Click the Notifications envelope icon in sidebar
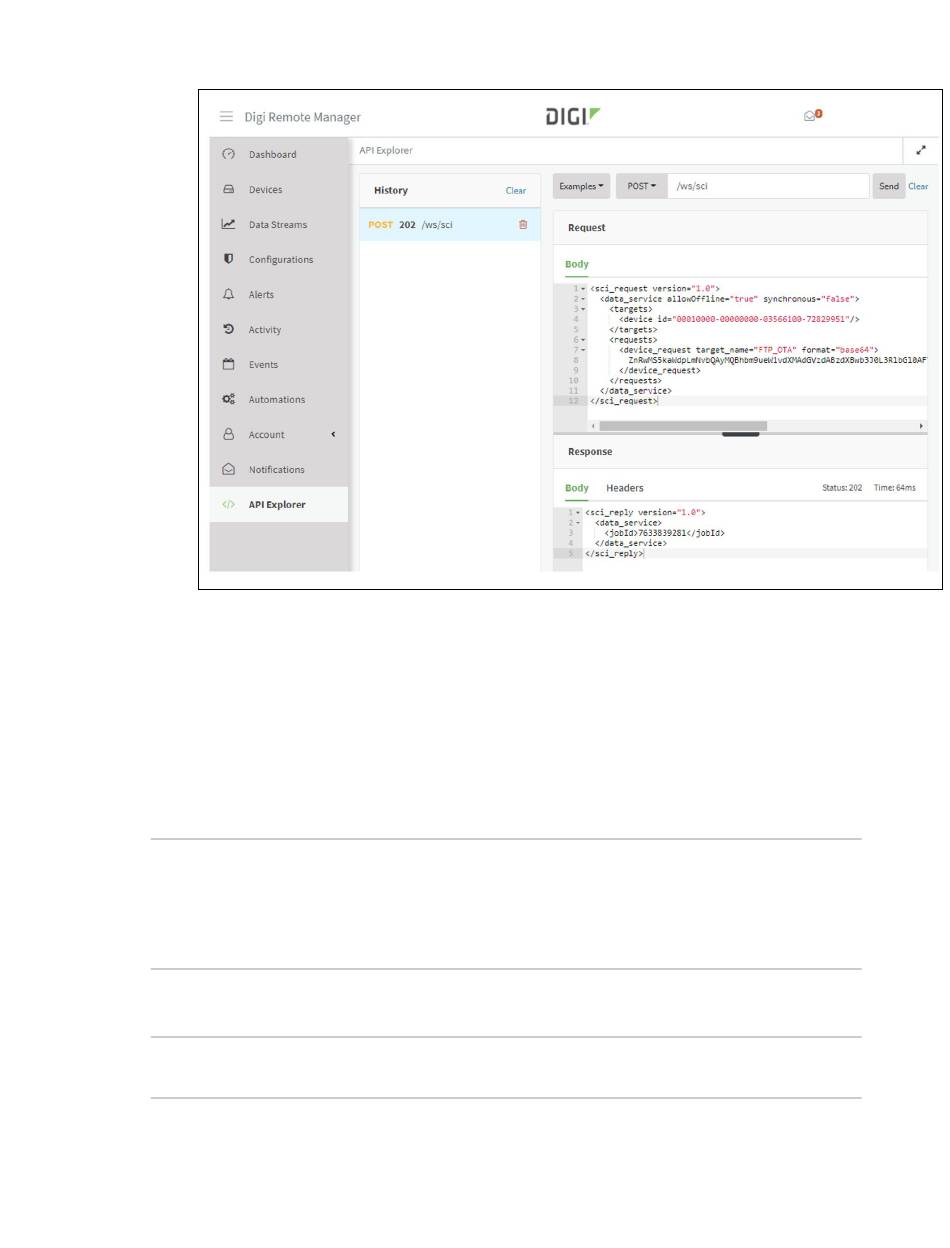Screen dimensions: 950x1248 pos(228,469)
